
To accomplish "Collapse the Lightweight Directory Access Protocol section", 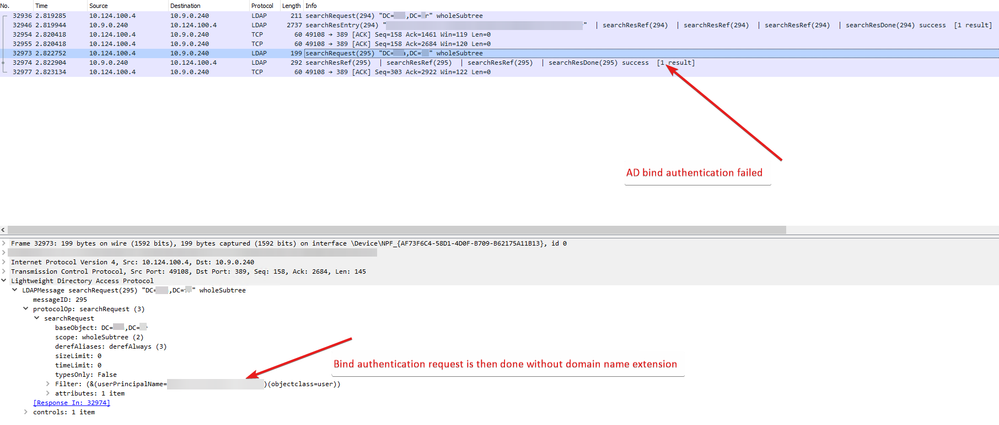I will (4, 281).
